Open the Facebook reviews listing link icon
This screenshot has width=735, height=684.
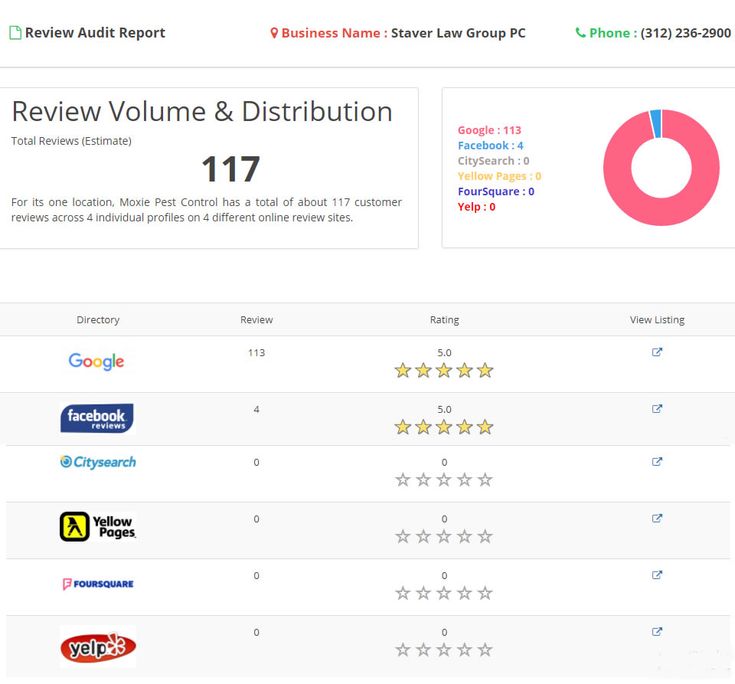(657, 409)
